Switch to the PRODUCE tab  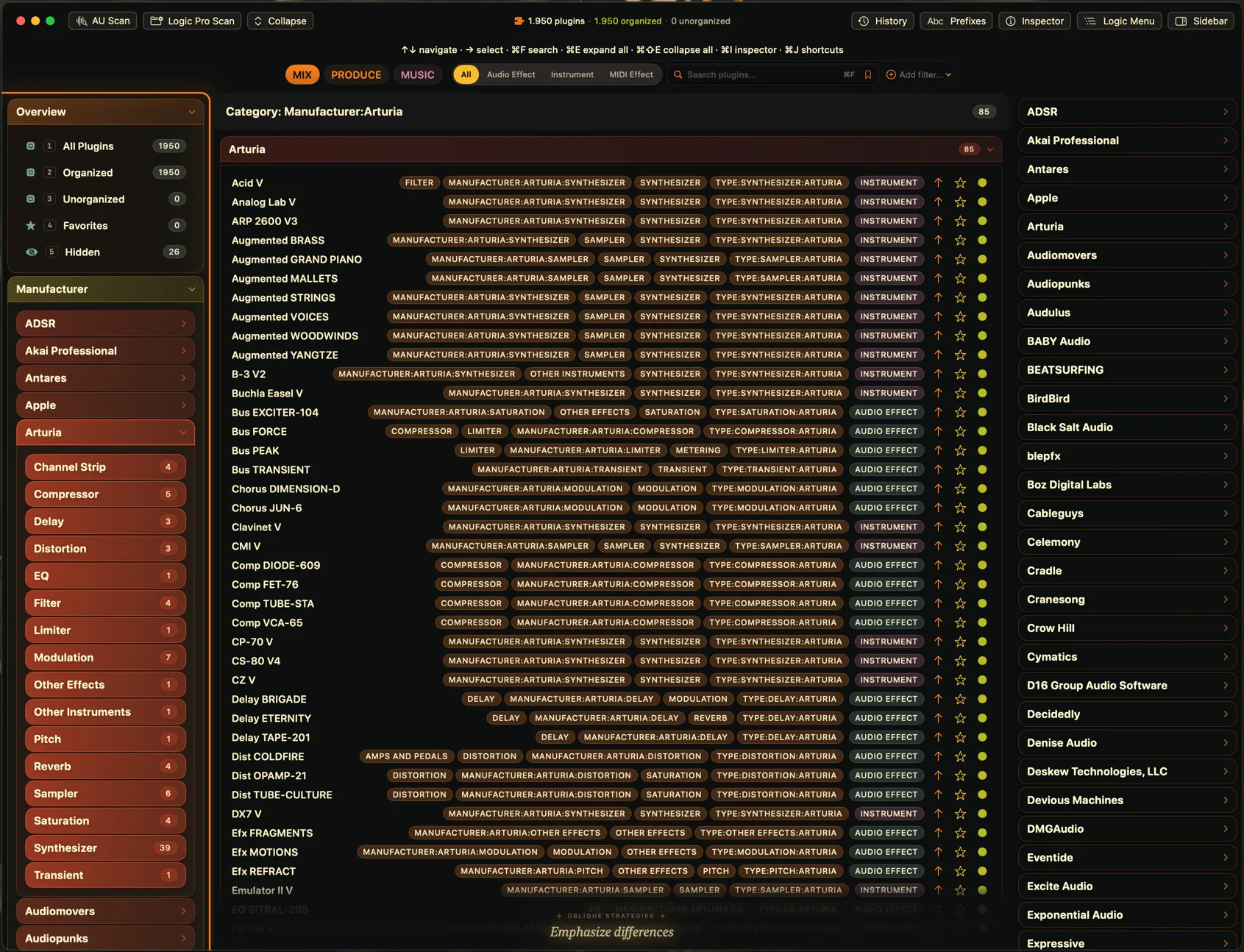356,75
